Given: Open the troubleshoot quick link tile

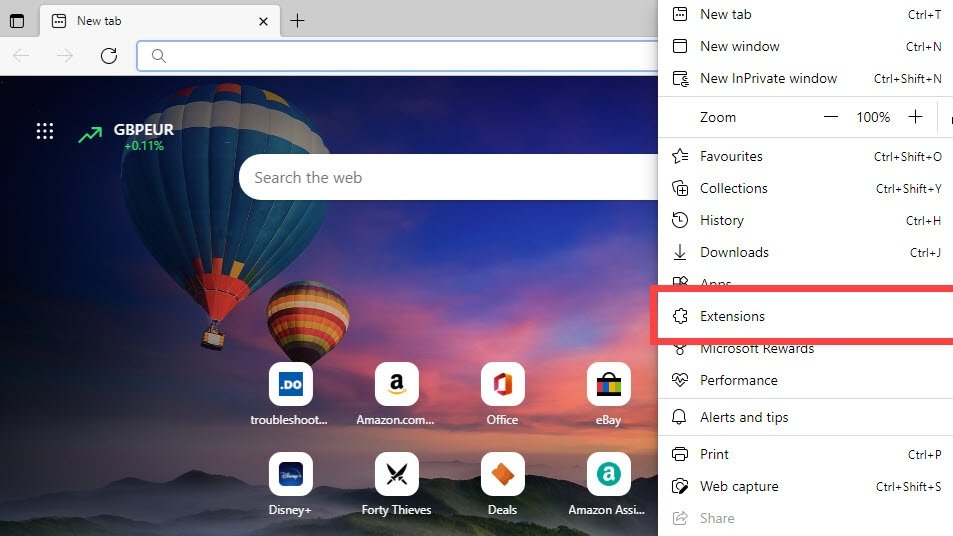Looking at the screenshot, I should tap(290, 394).
